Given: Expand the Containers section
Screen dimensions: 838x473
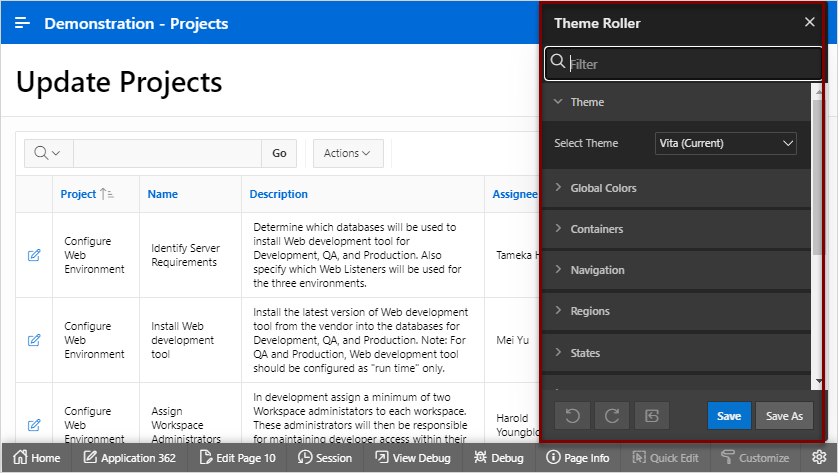Looking at the screenshot, I should (676, 229).
